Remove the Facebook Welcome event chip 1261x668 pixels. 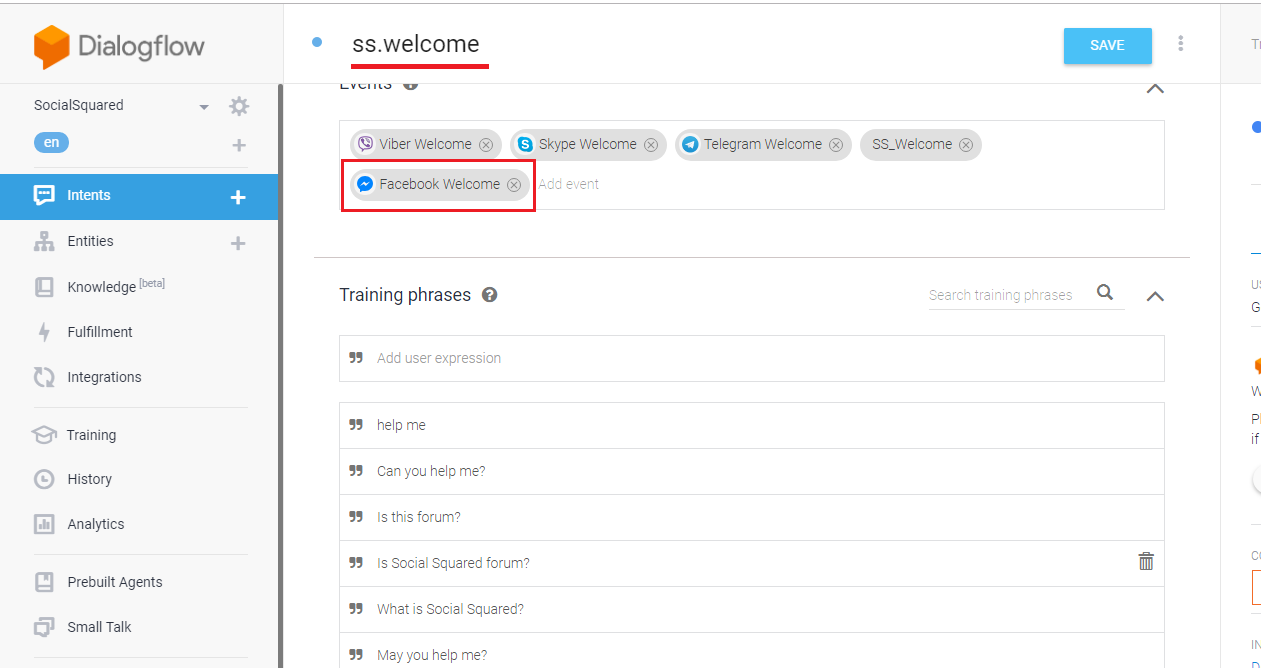point(514,185)
